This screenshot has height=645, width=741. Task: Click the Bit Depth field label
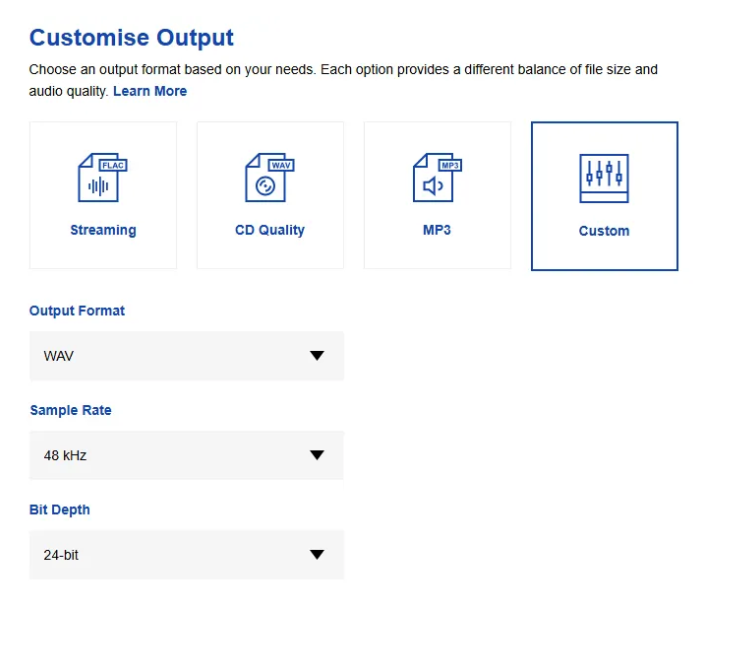point(60,509)
